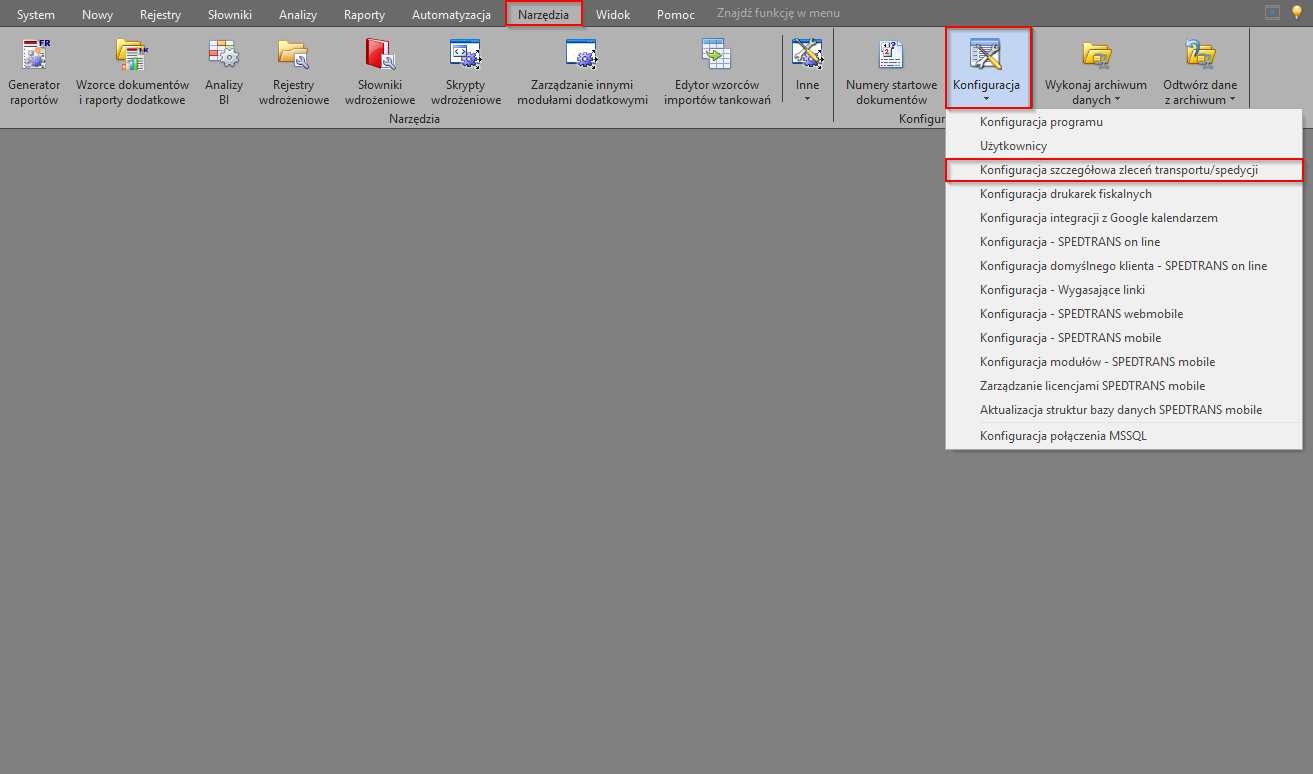The image size is (1313, 774).
Task: Select Konfiguracja szczegółowa zleceń transportu/spedycji
Action: pos(1118,170)
